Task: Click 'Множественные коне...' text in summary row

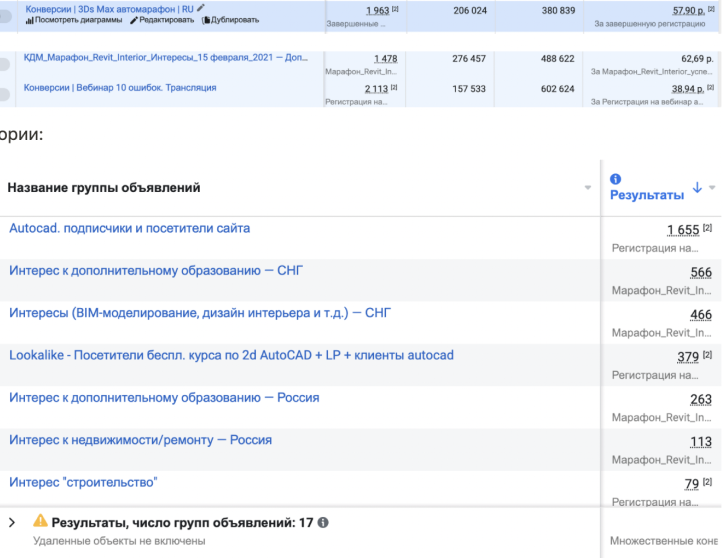Action: [x=664, y=540]
